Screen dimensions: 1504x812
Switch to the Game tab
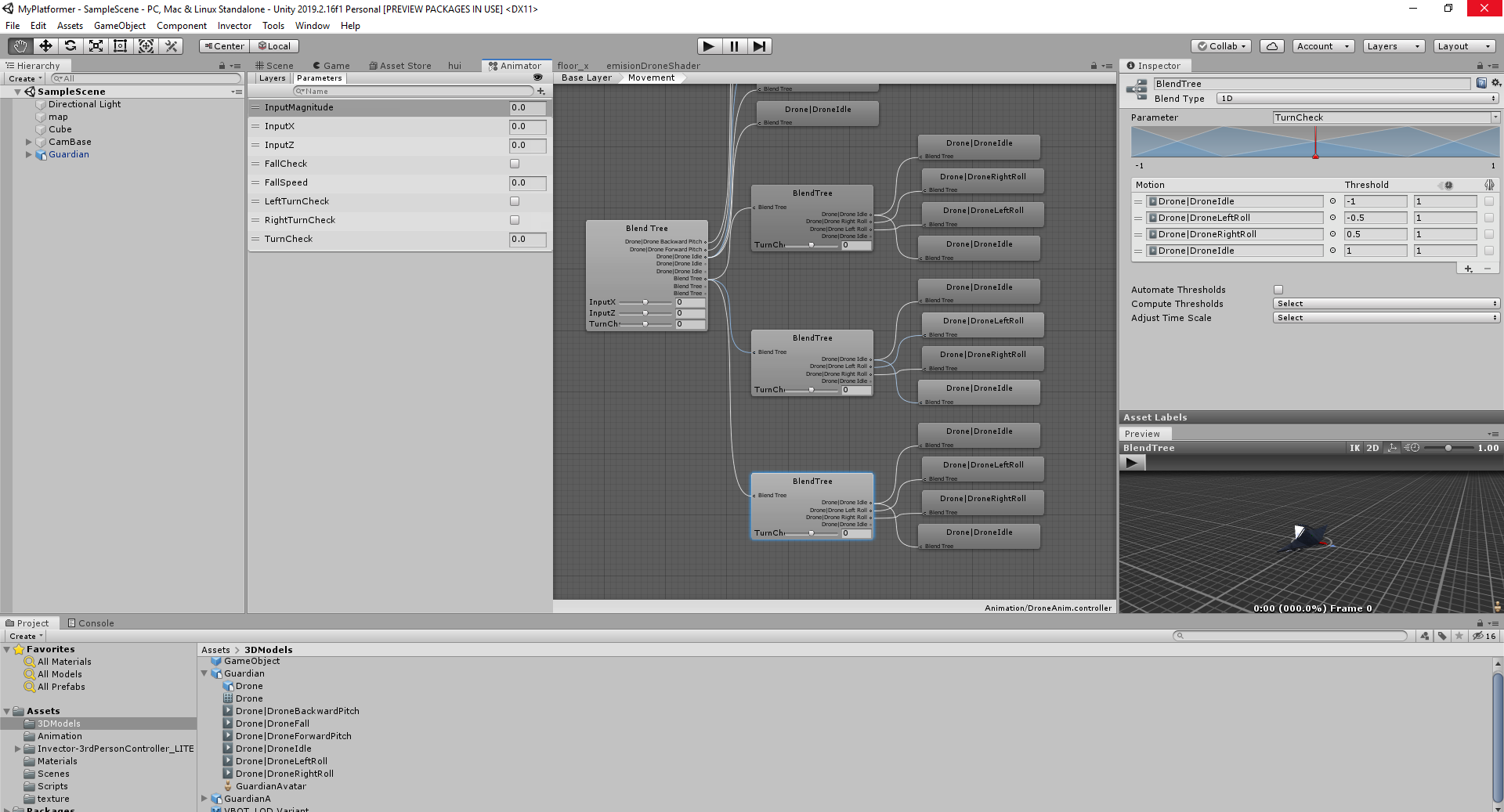[x=331, y=66]
